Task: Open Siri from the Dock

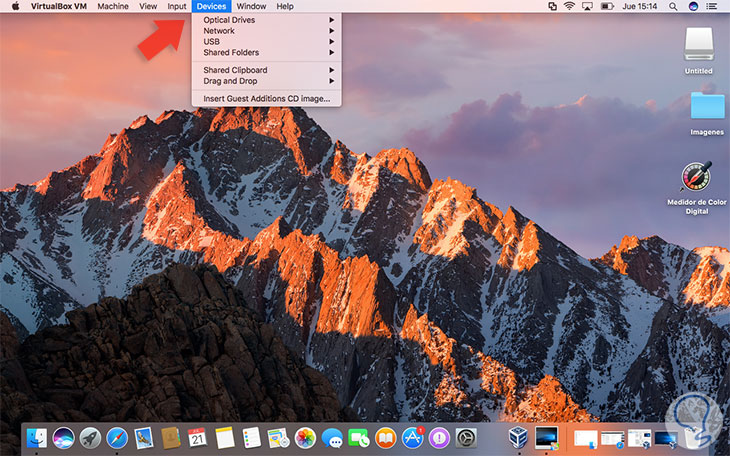Action: coord(63,438)
